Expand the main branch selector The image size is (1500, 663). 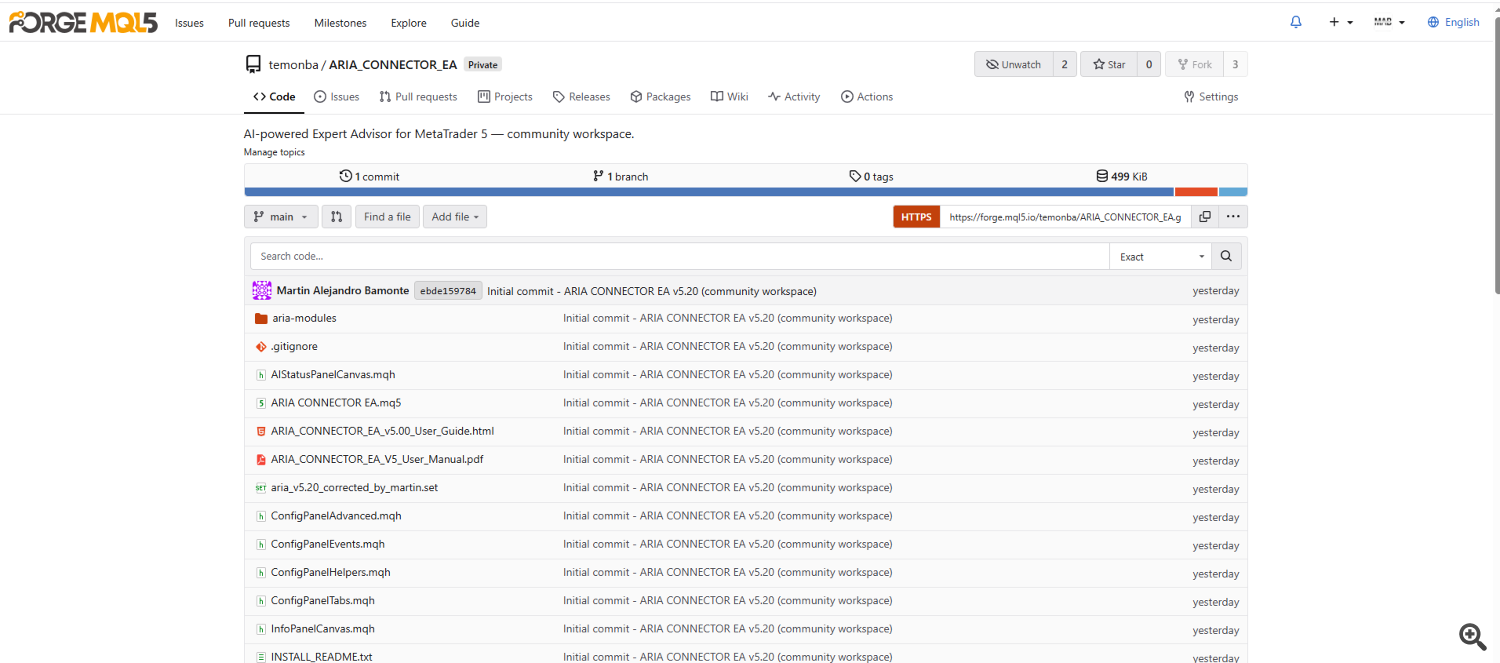point(281,217)
